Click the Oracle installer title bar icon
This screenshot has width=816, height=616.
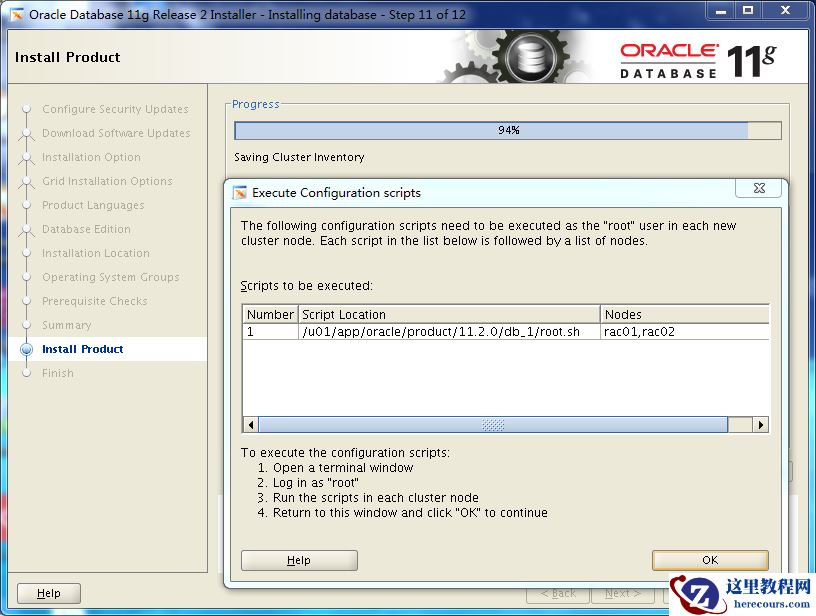click(x=17, y=15)
